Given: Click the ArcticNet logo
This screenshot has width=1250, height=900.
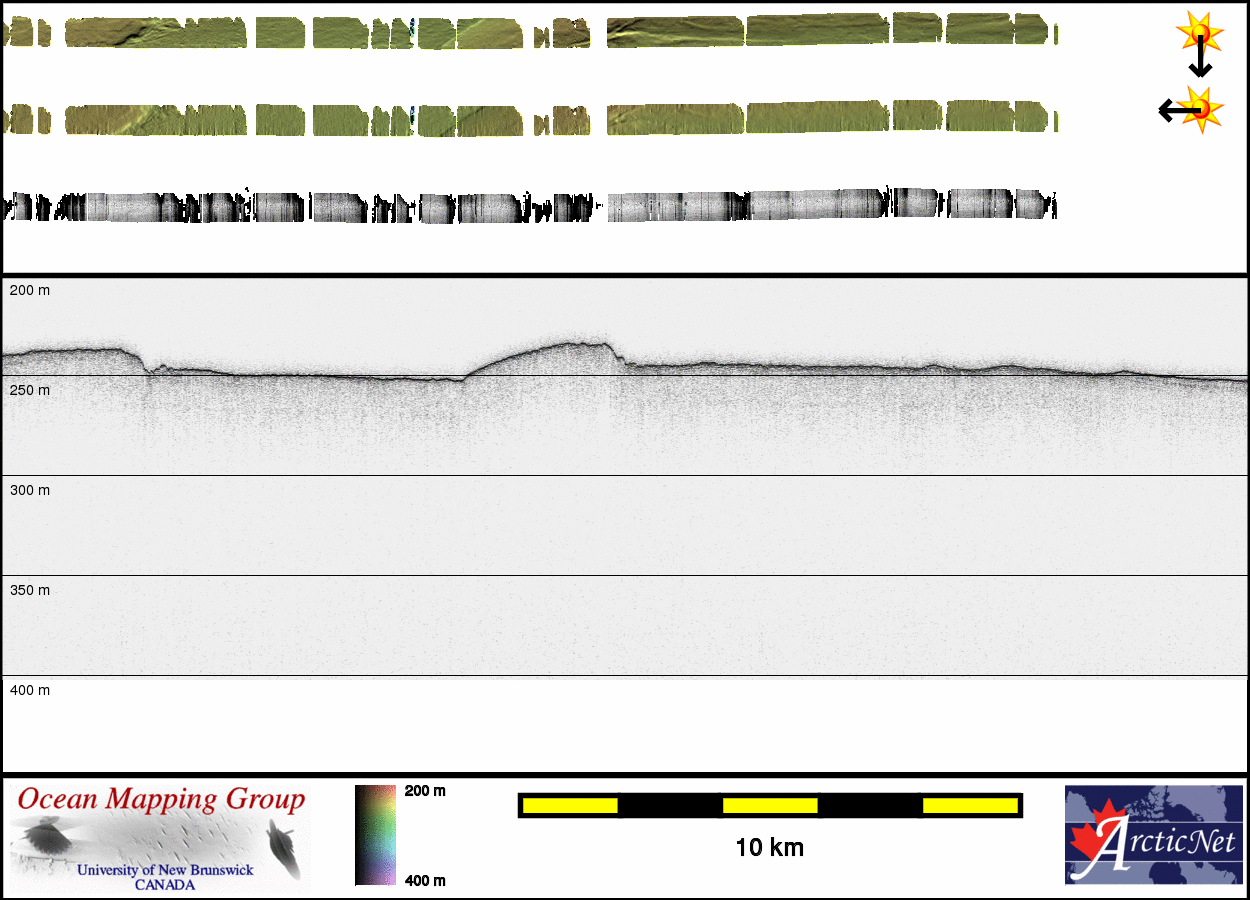Looking at the screenshot, I should click(x=1153, y=835).
